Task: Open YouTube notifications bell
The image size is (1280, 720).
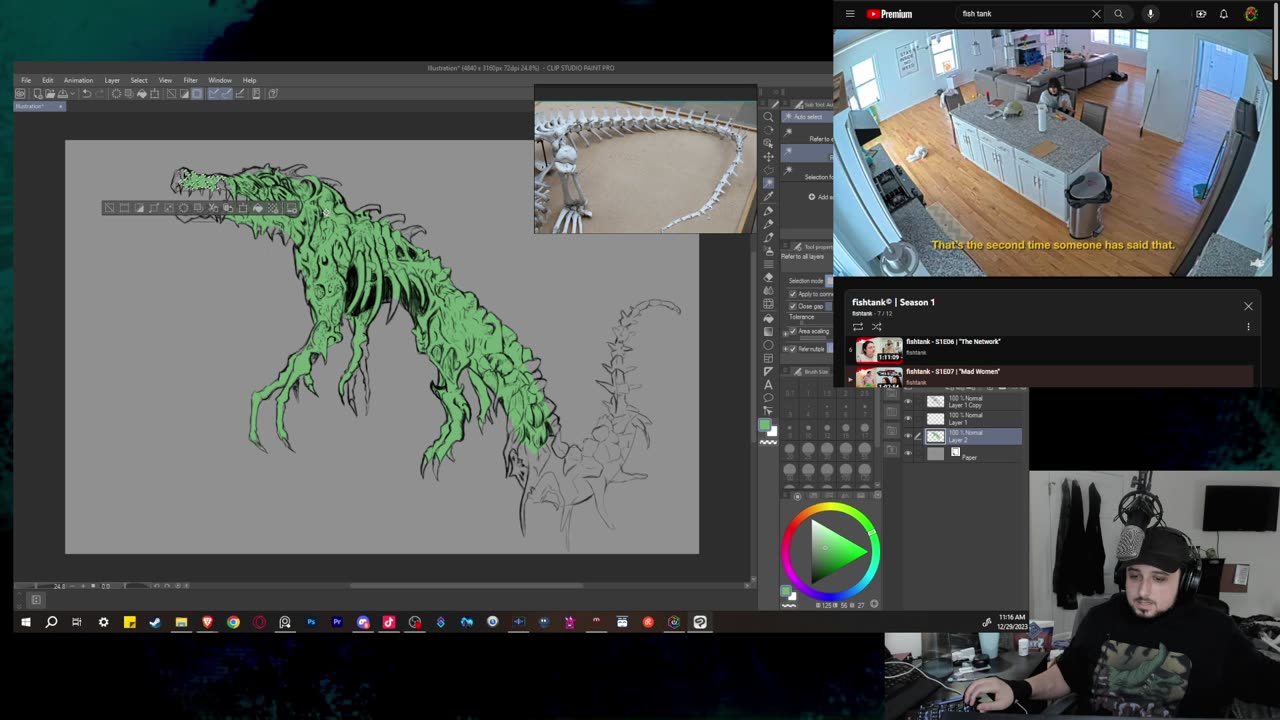Action: 1223,14
